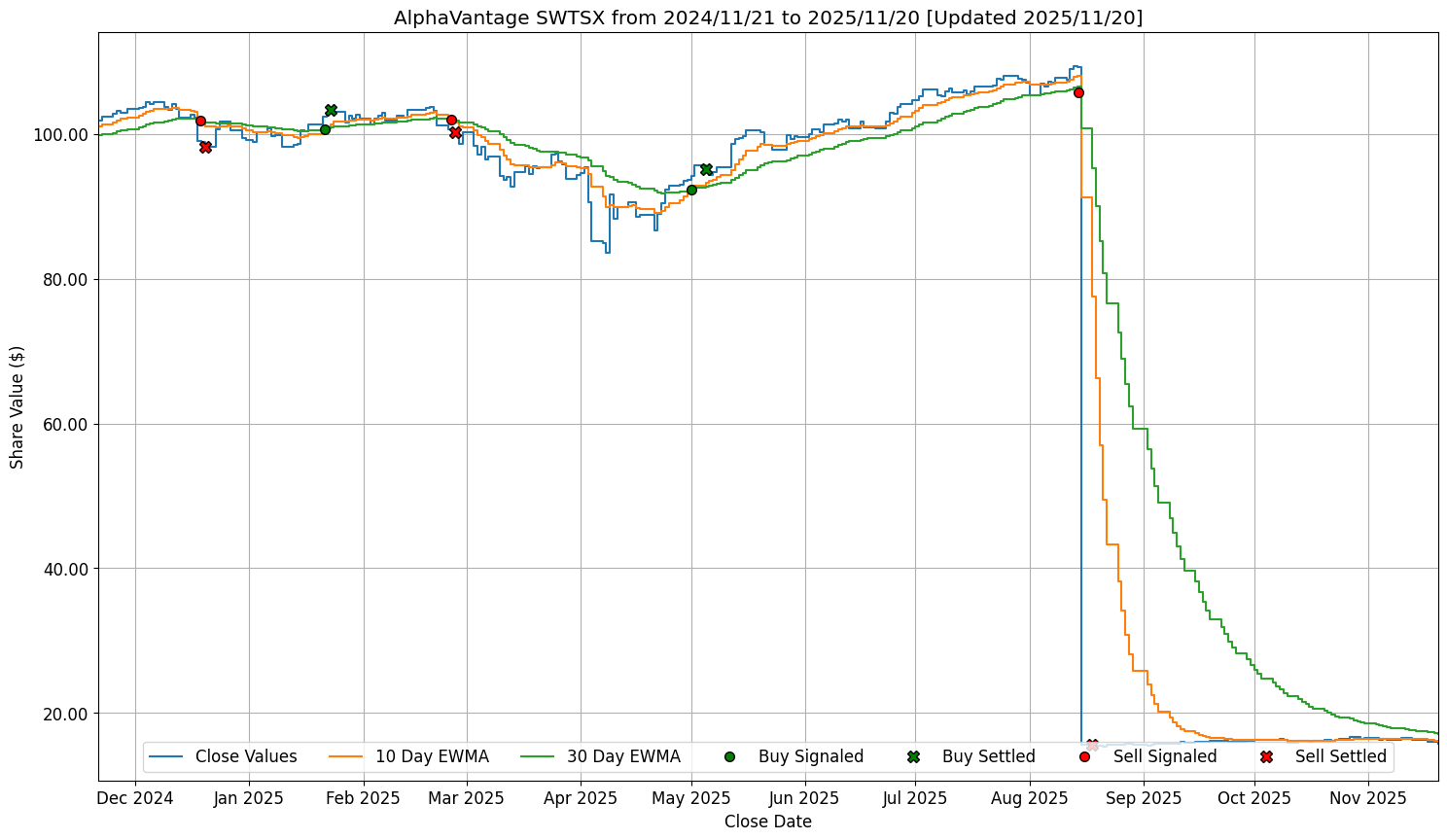This screenshot has width=1447, height=840.
Task: Click the Close Values legend label
Action: pyautogui.click(x=246, y=756)
